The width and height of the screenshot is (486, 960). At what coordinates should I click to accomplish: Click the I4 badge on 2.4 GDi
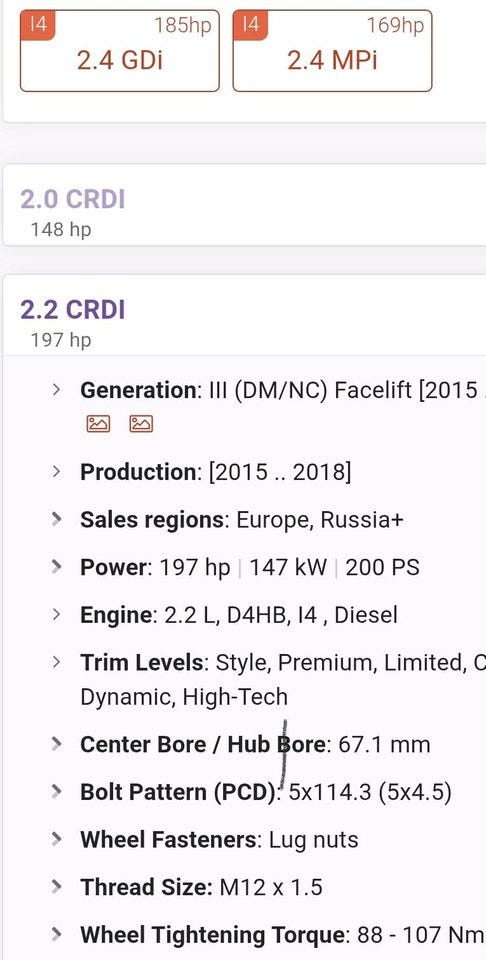[x=38, y=25]
